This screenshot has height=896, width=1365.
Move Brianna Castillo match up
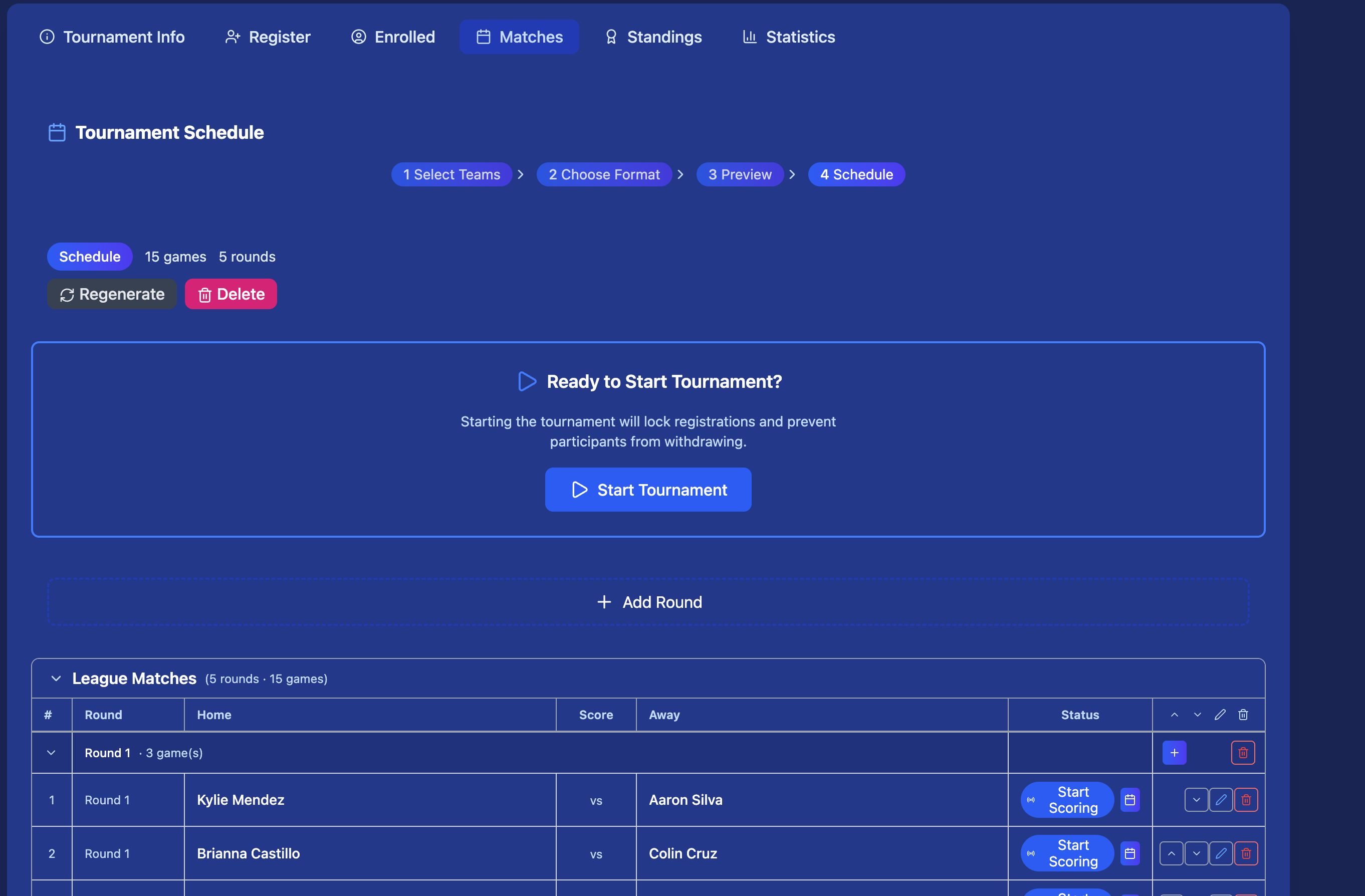(1171, 853)
